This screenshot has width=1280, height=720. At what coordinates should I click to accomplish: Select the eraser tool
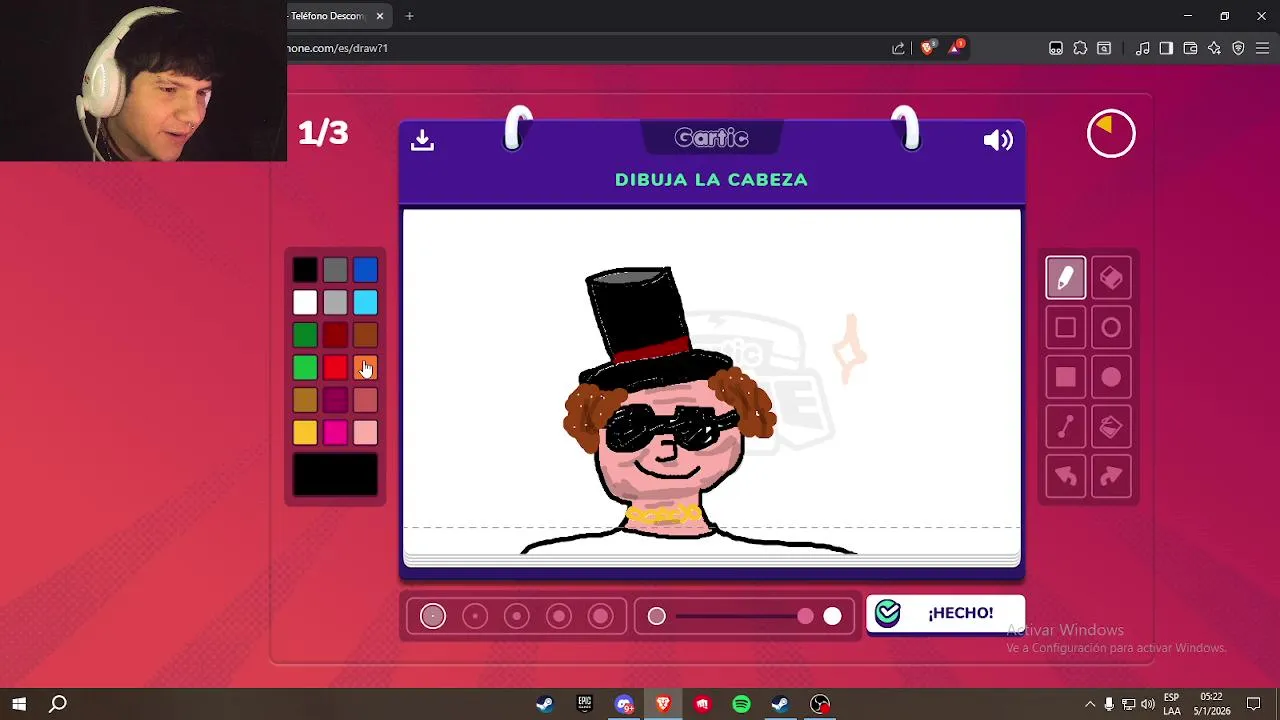(x=1111, y=278)
